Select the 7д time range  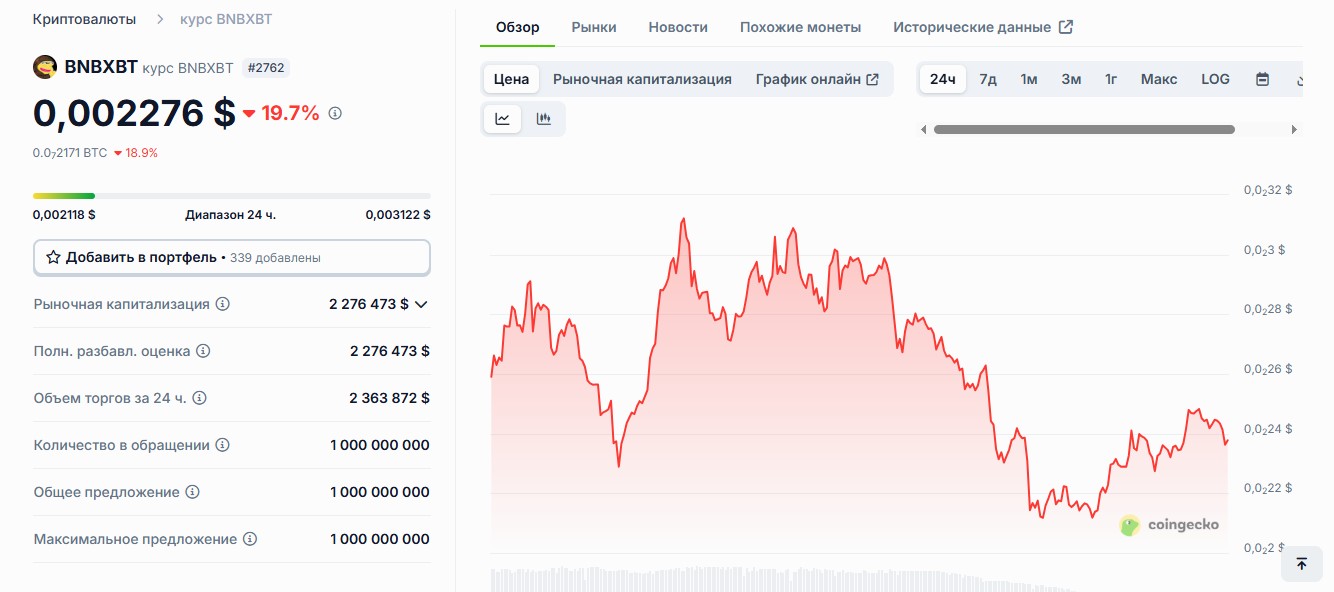click(x=988, y=79)
